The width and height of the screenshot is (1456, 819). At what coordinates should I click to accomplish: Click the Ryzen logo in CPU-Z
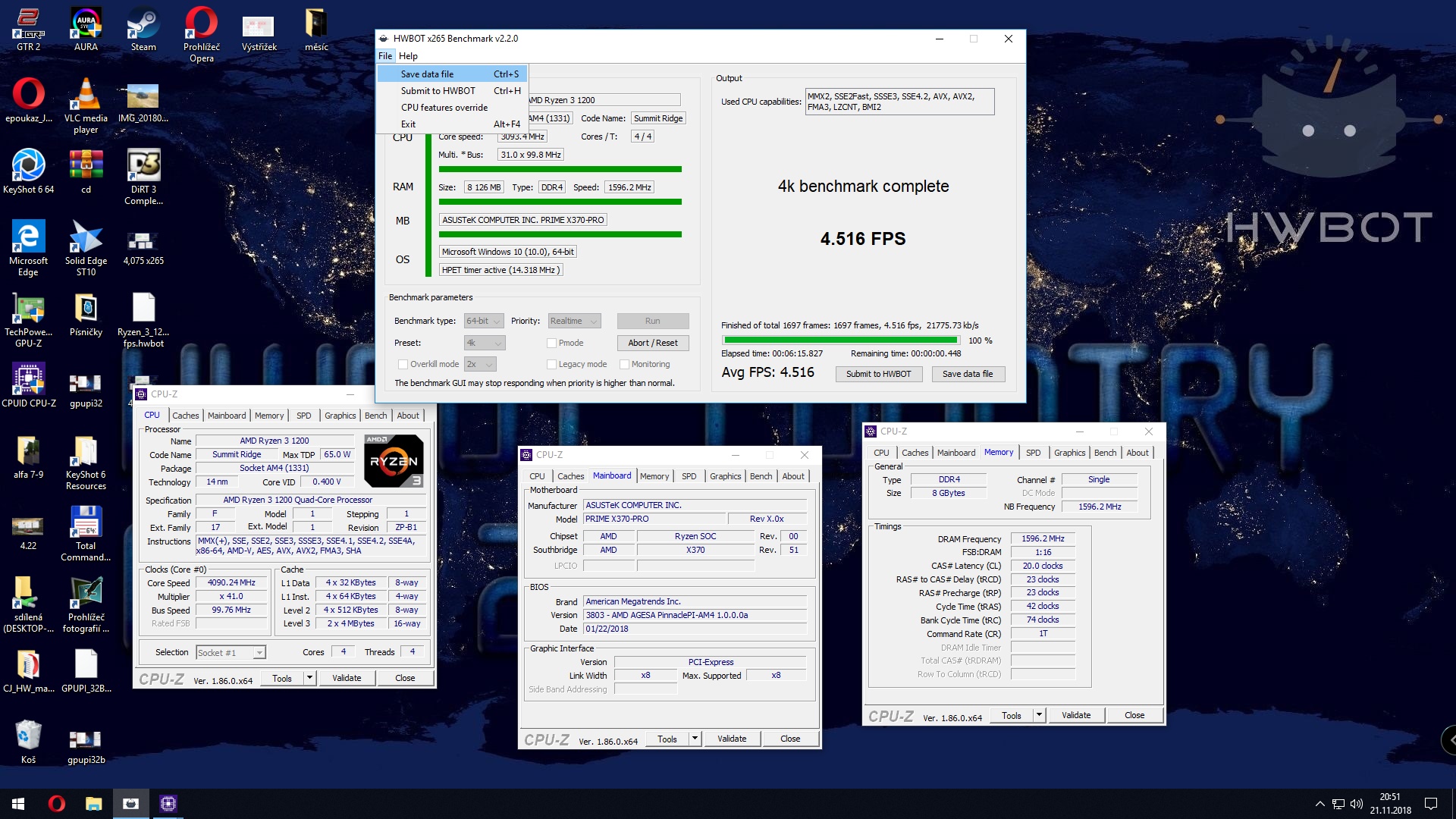pos(394,460)
